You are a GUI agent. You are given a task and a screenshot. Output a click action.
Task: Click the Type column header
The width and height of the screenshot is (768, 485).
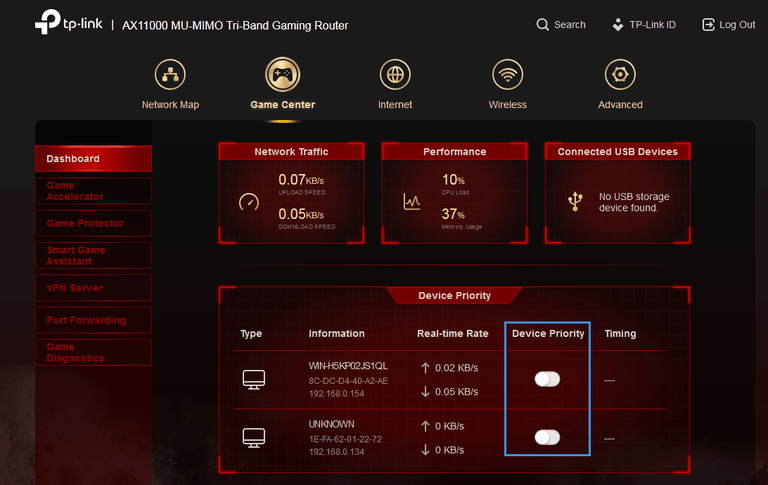coord(251,334)
